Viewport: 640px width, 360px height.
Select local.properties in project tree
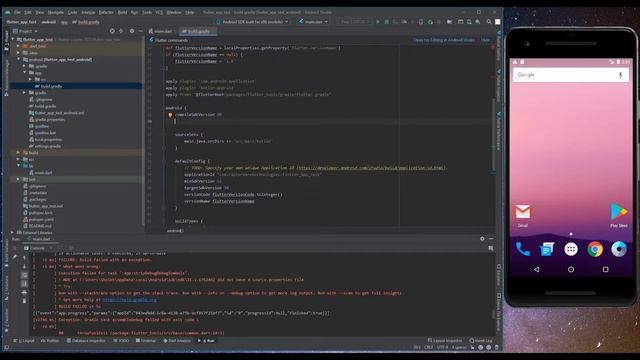[48, 139]
